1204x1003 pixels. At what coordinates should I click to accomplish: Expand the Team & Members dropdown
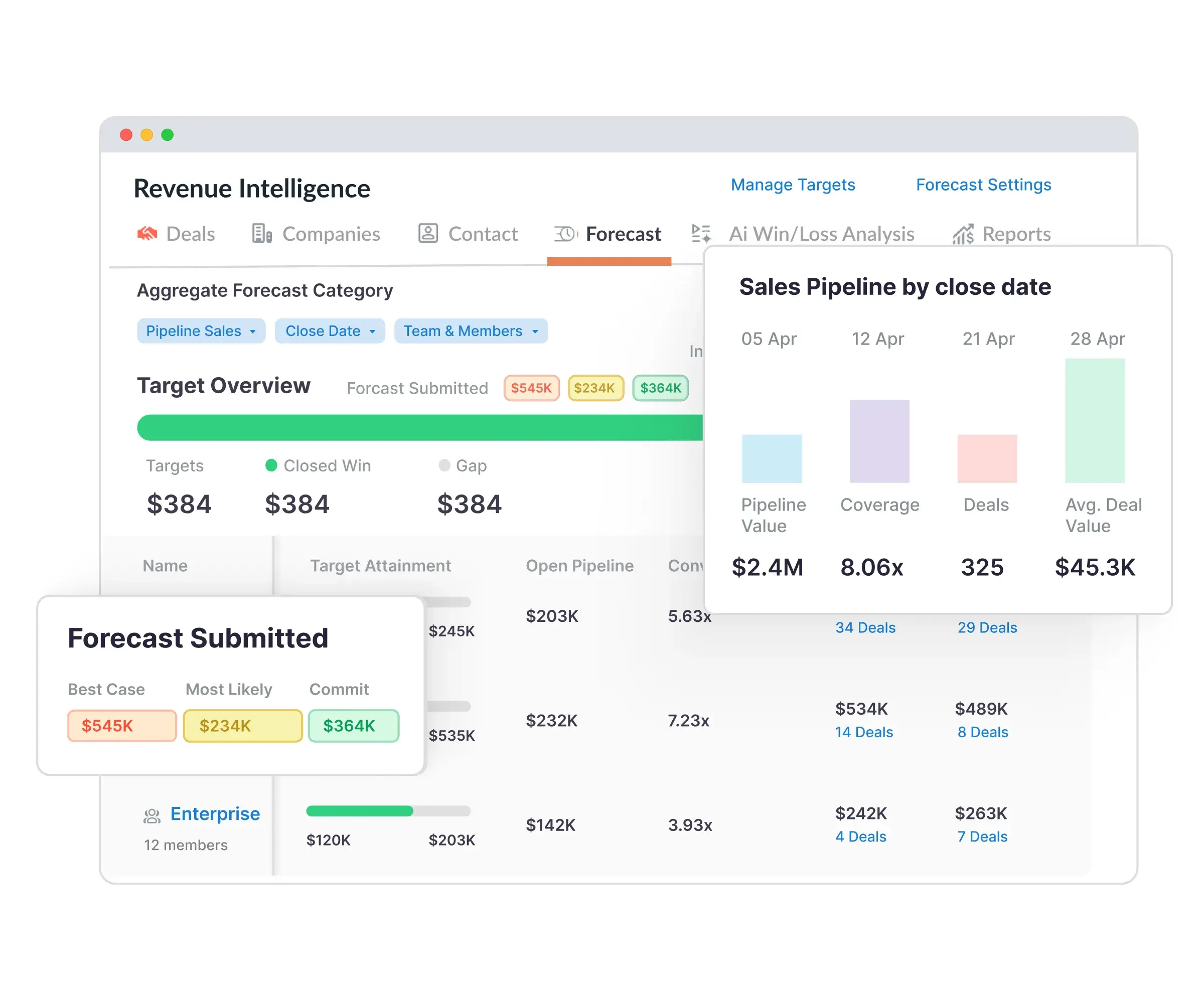point(471,331)
